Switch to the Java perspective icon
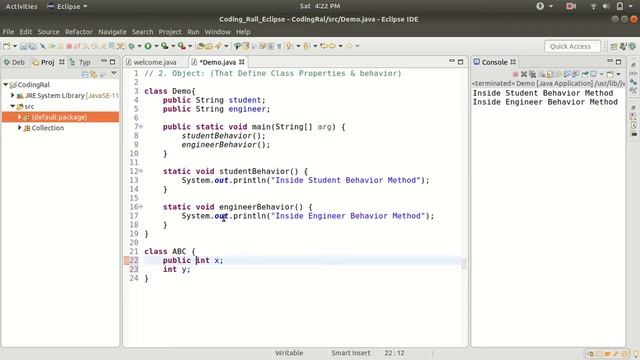640x360 pixels. pos(623,46)
